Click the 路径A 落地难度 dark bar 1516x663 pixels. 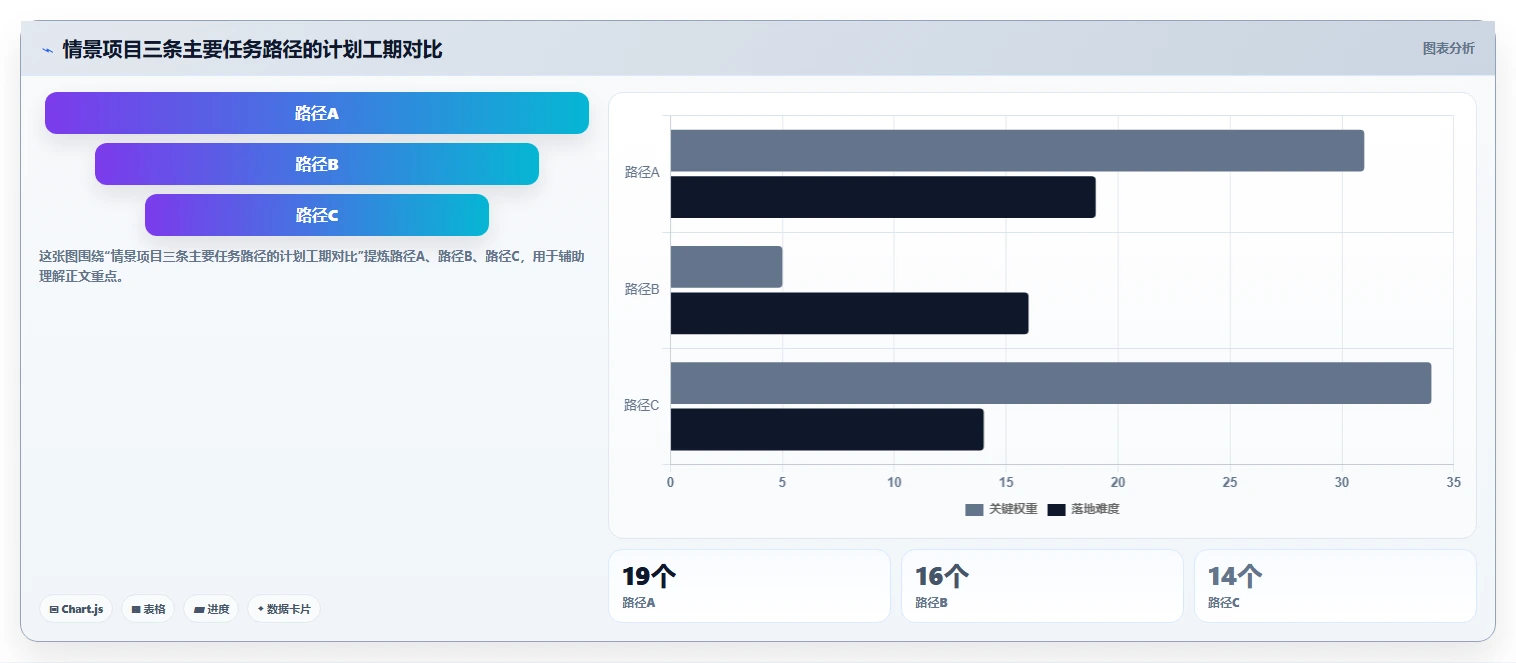coord(883,197)
